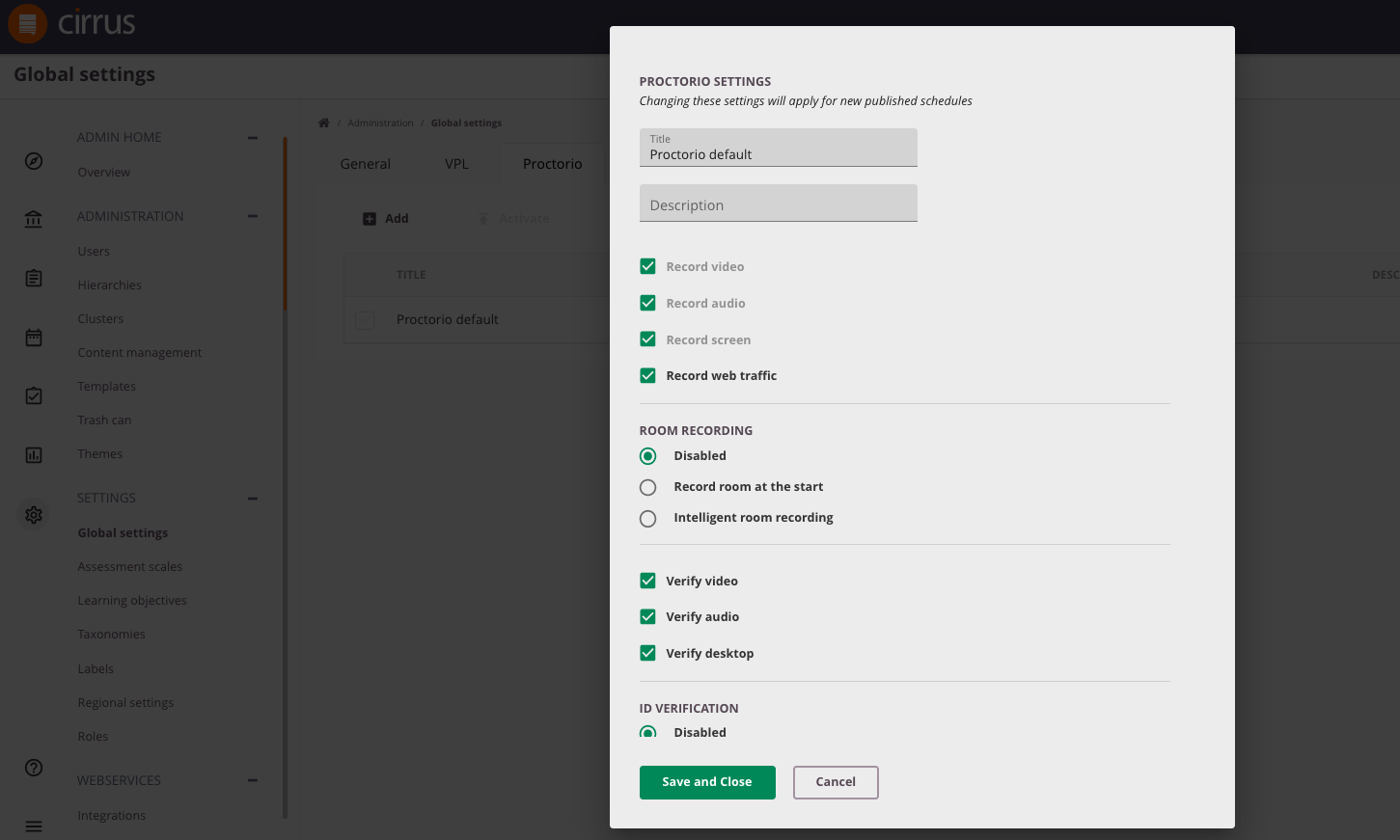Click the home icon in breadcrumb
This screenshot has height=840, width=1400.
click(324, 122)
